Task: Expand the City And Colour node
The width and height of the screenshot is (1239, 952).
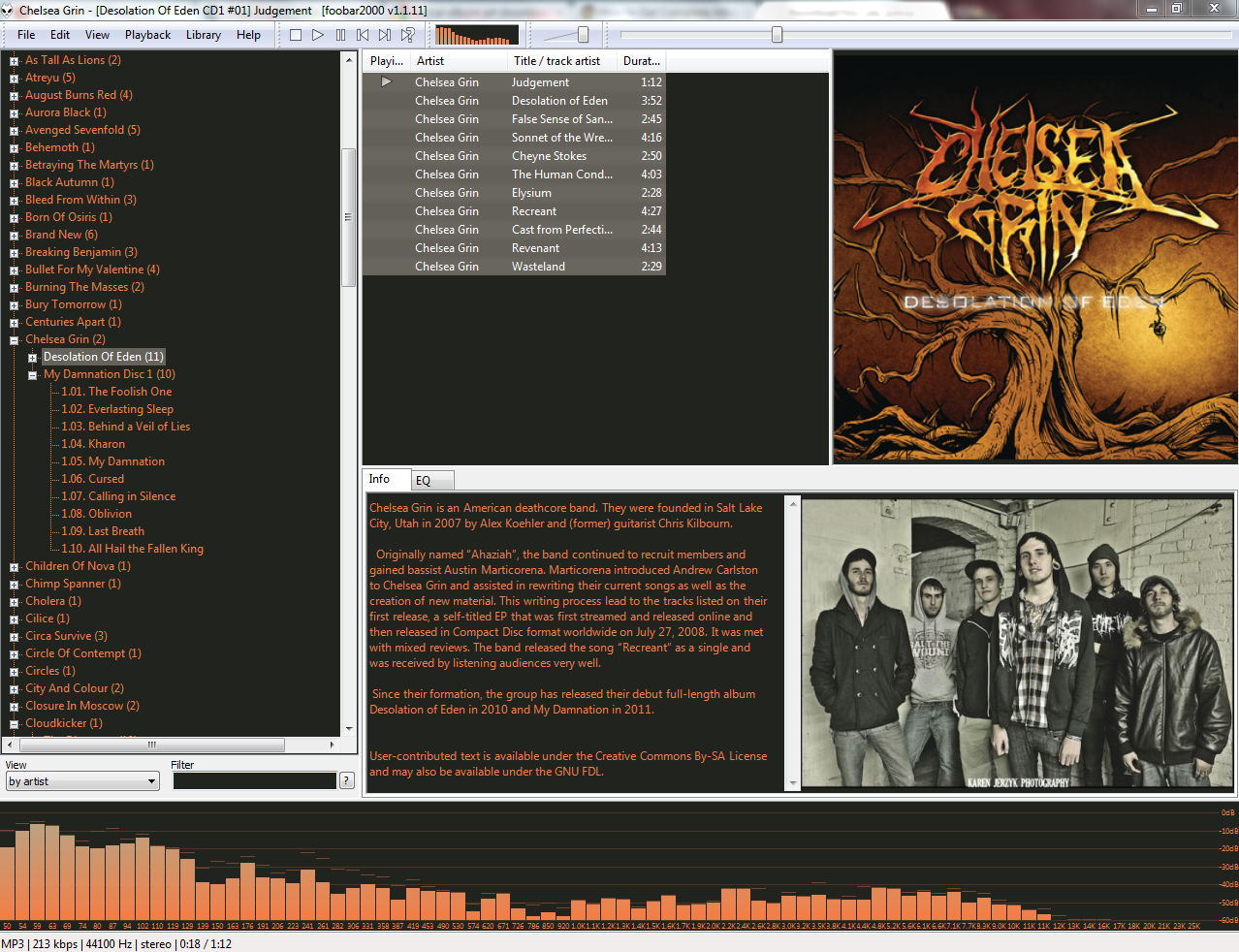Action: [x=15, y=689]
